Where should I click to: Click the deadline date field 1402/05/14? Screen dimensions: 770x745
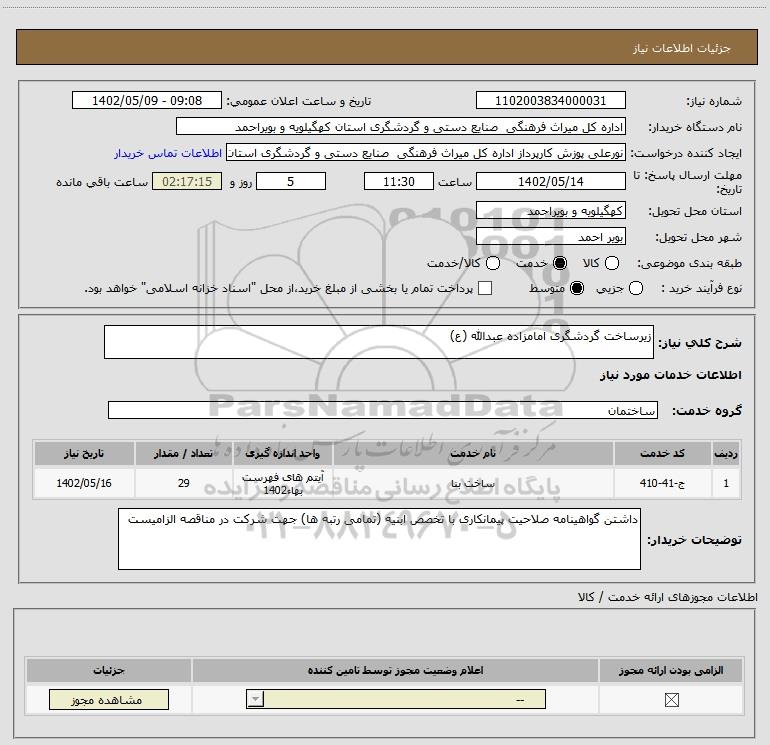550,182
